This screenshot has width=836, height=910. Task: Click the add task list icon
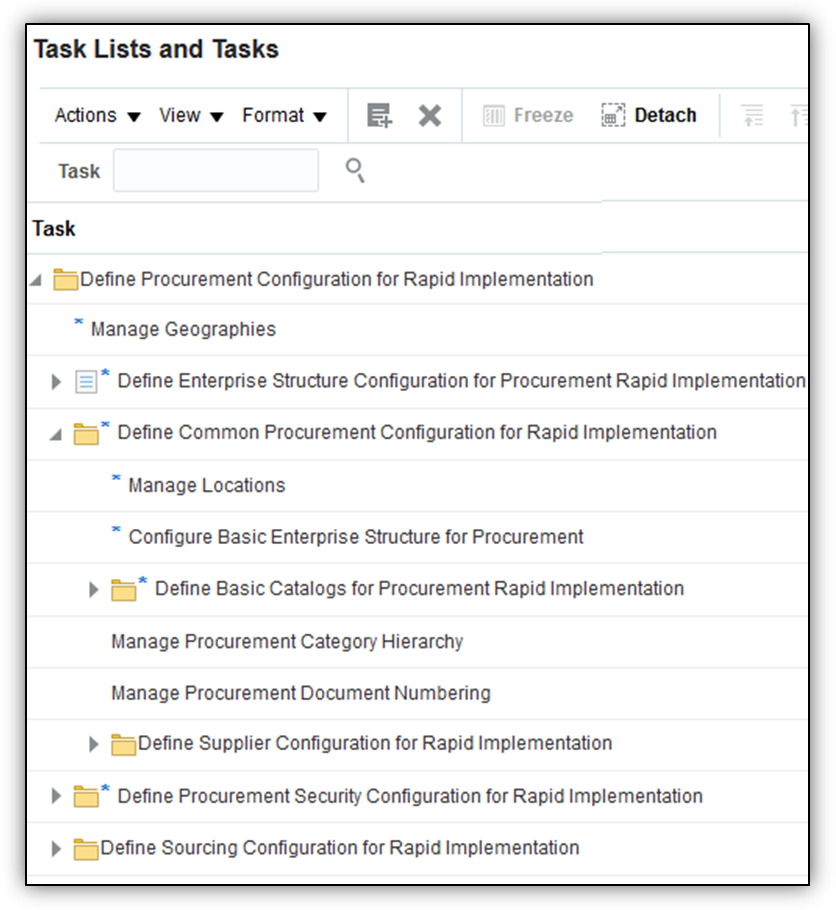379,116
